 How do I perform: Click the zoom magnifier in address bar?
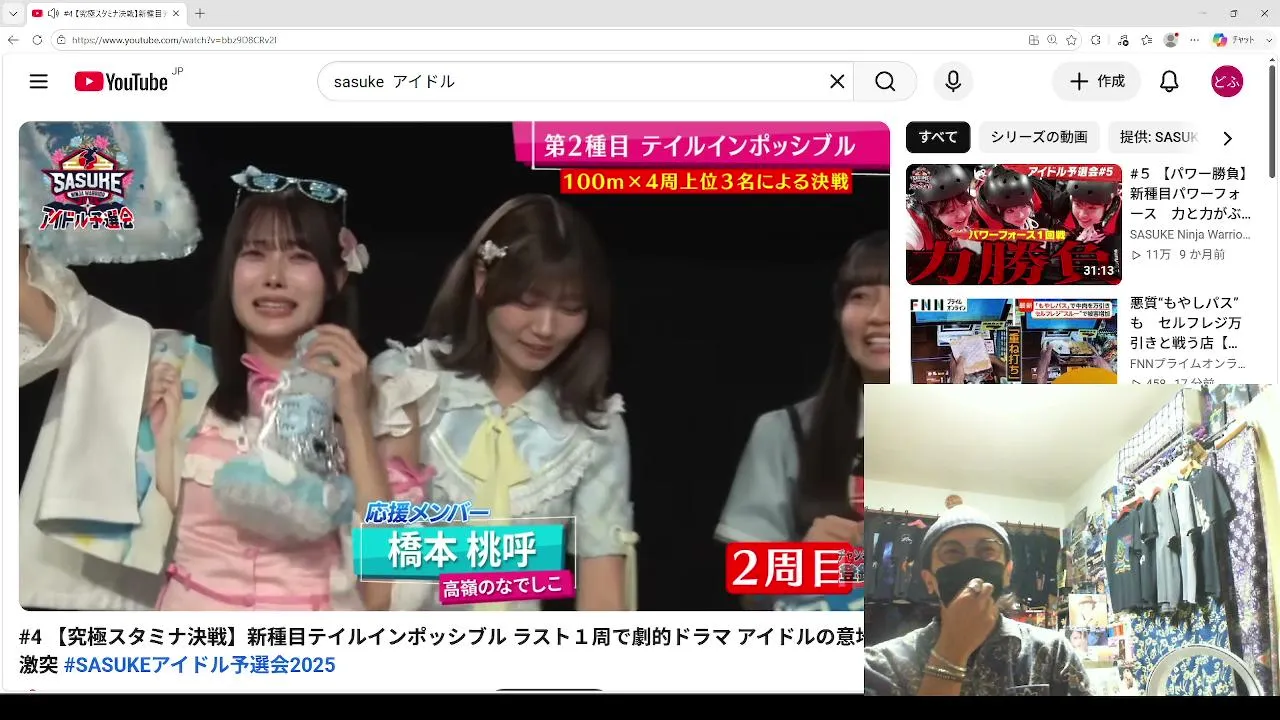coord(1052,40)
